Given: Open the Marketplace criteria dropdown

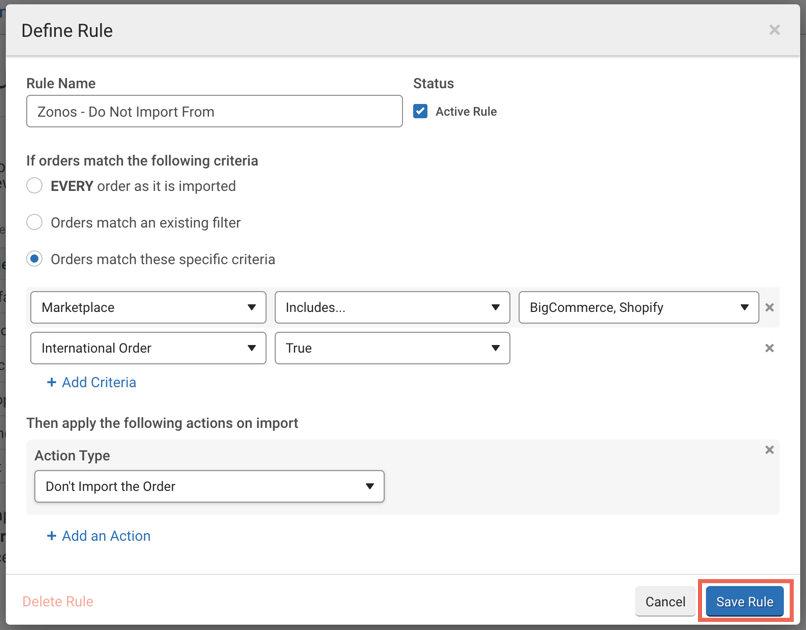Looking at the screenshot, I should pos(148,307).
